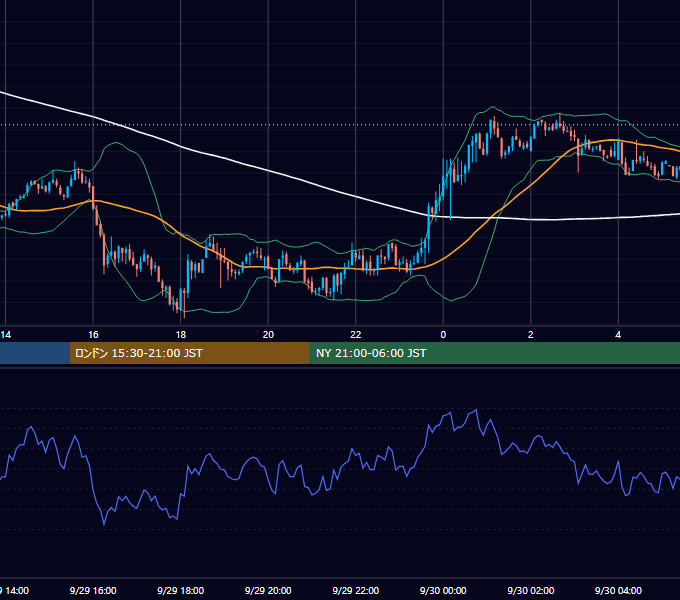
Task: Click the 9/29 18:00 label on oscillator axis
Action: (x=181, y=590)
